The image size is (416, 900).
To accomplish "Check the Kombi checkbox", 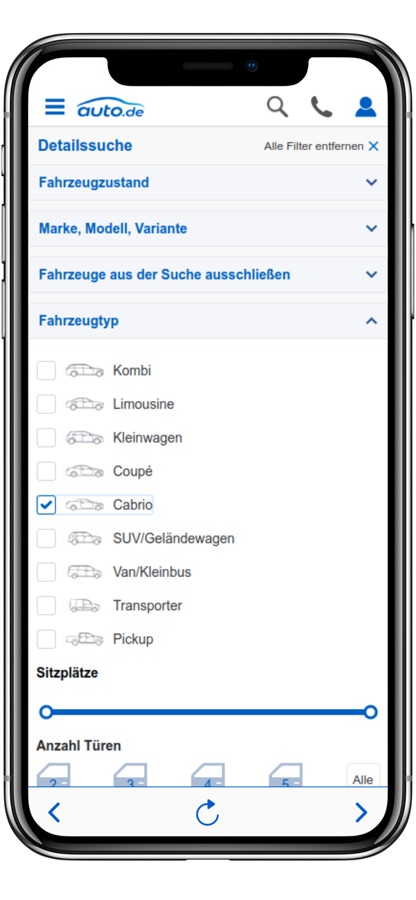I will point(46,371).
